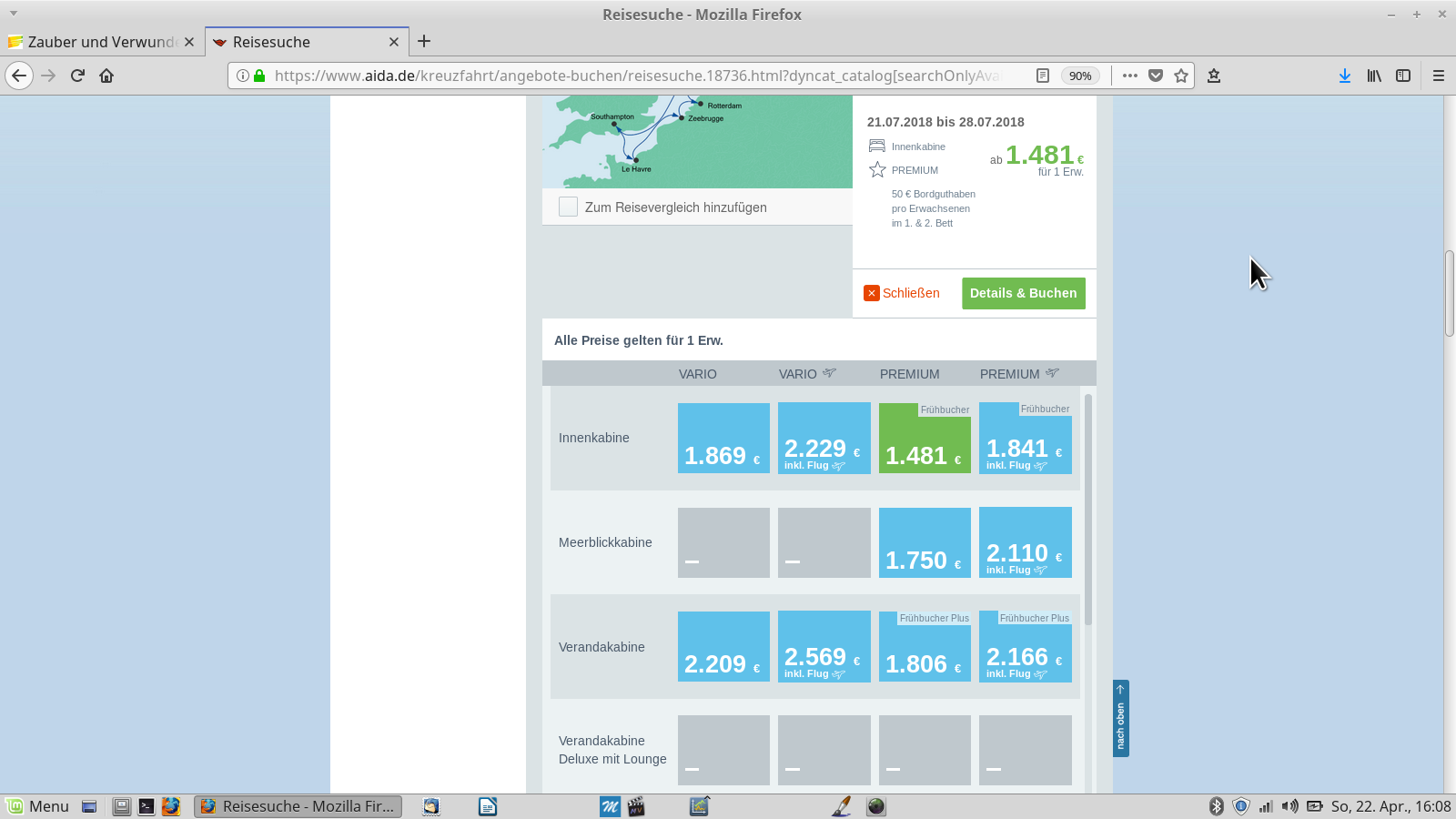Show sidebars toolbar icon
Viewport: 1456px width, 819px height.
(1403, 76)
